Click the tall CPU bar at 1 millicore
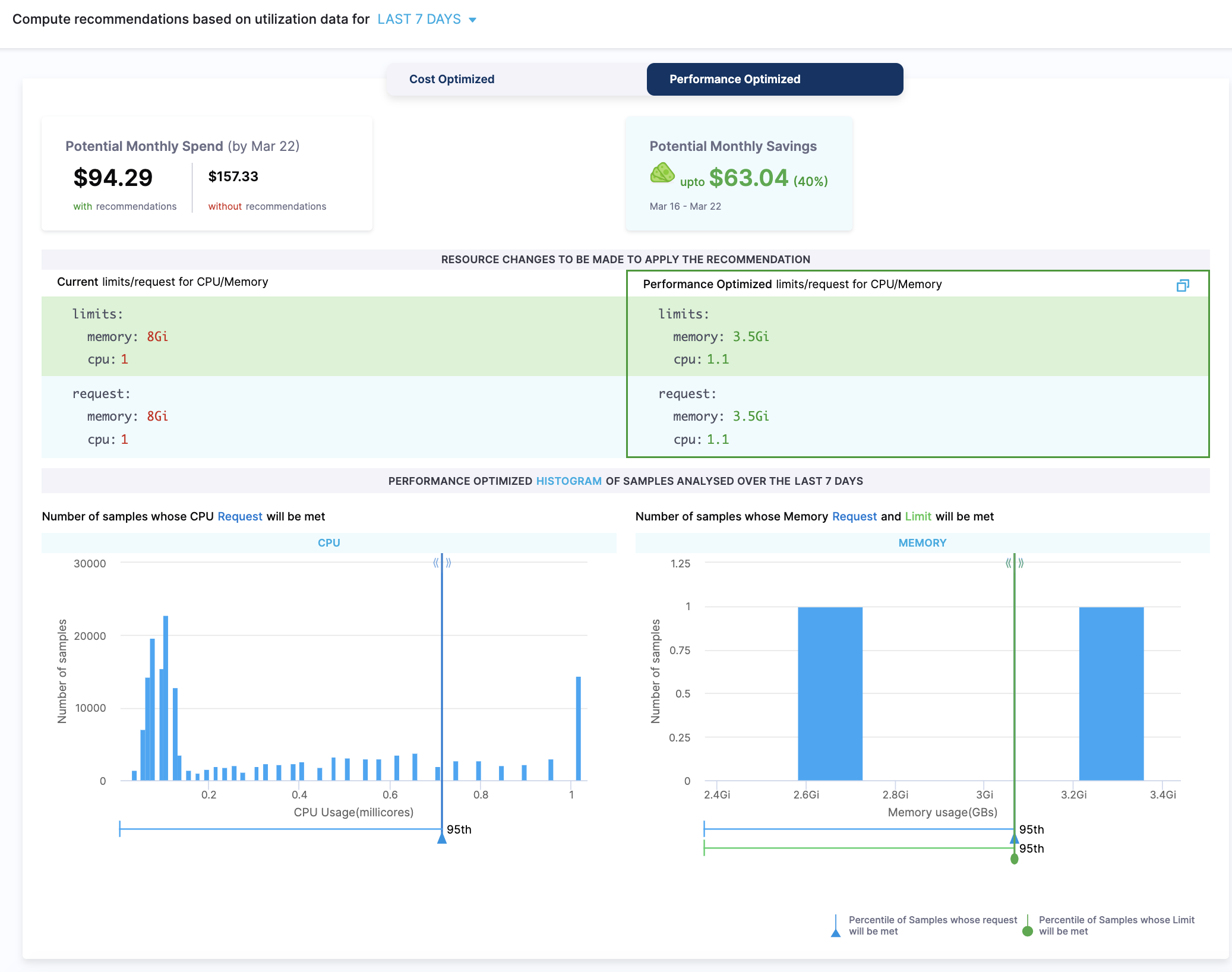The image size is (1232, 972). coord(578,728)
